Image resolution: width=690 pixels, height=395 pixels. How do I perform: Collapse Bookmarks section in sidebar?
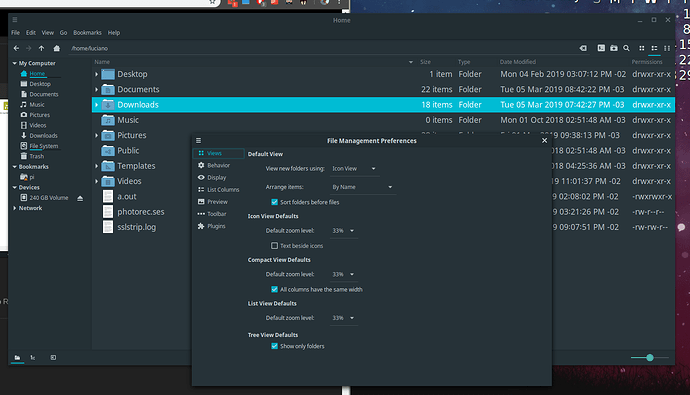tap(15, 167)
